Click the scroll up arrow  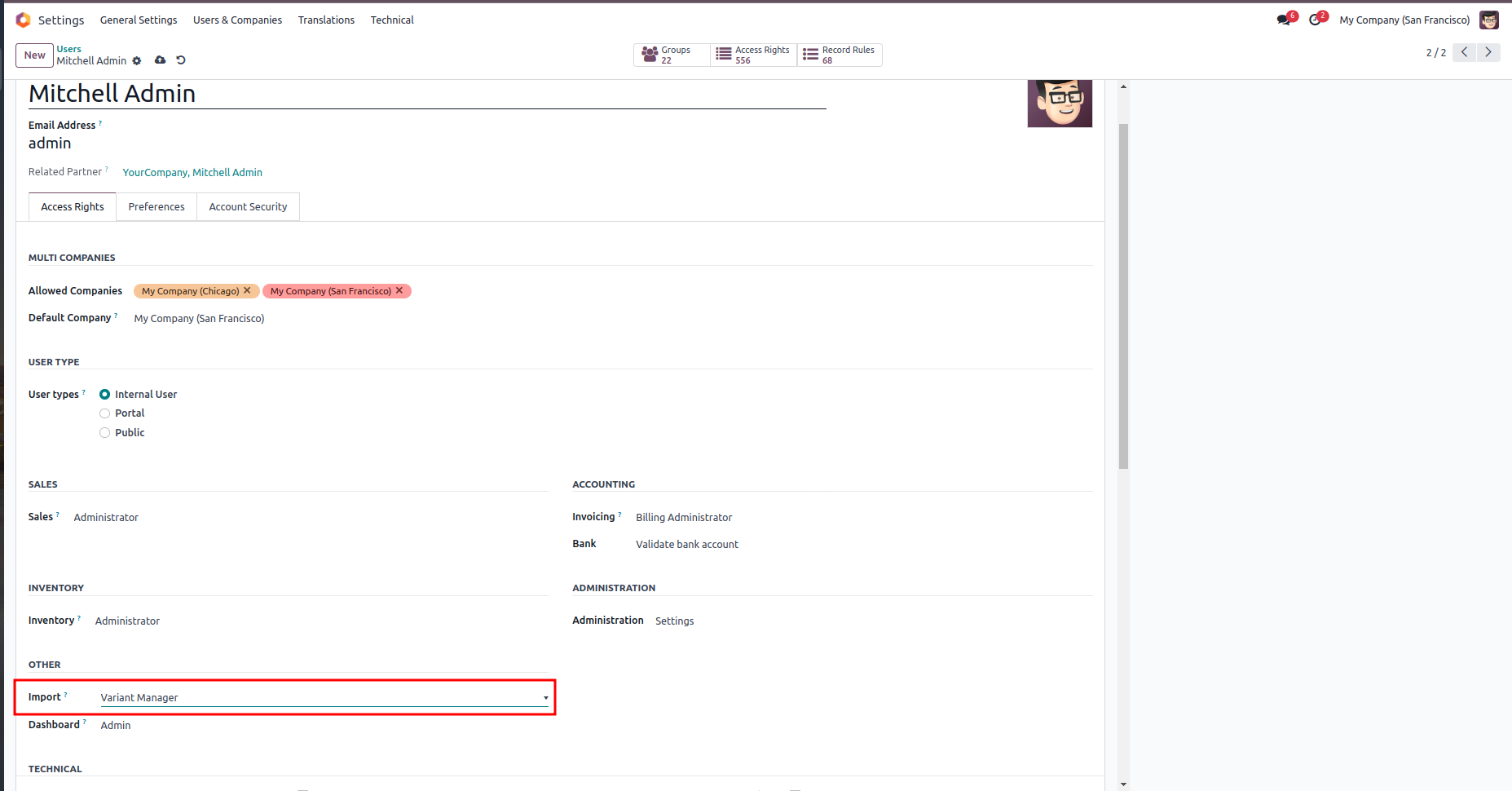(1123, 86)
